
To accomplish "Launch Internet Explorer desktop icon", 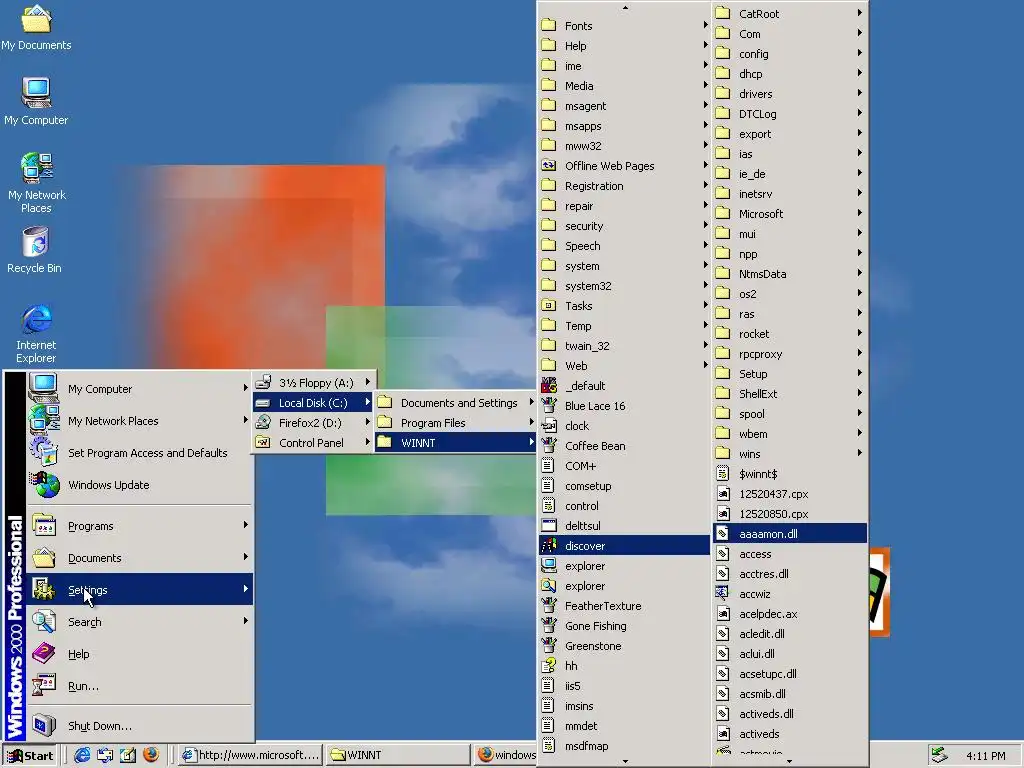I will (x=36, y=333).
